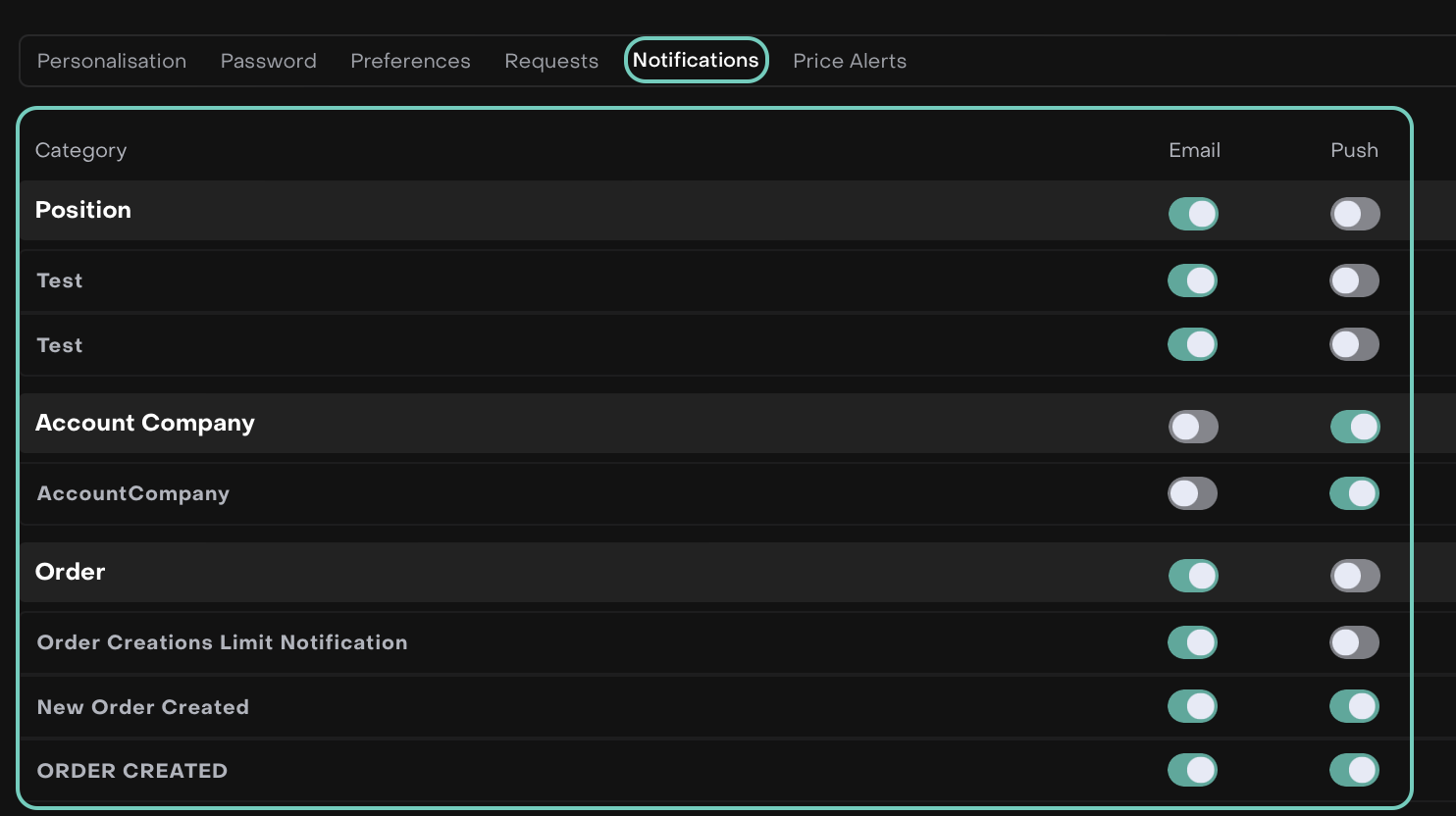Open the Price Alerts tab

point(849,61)
